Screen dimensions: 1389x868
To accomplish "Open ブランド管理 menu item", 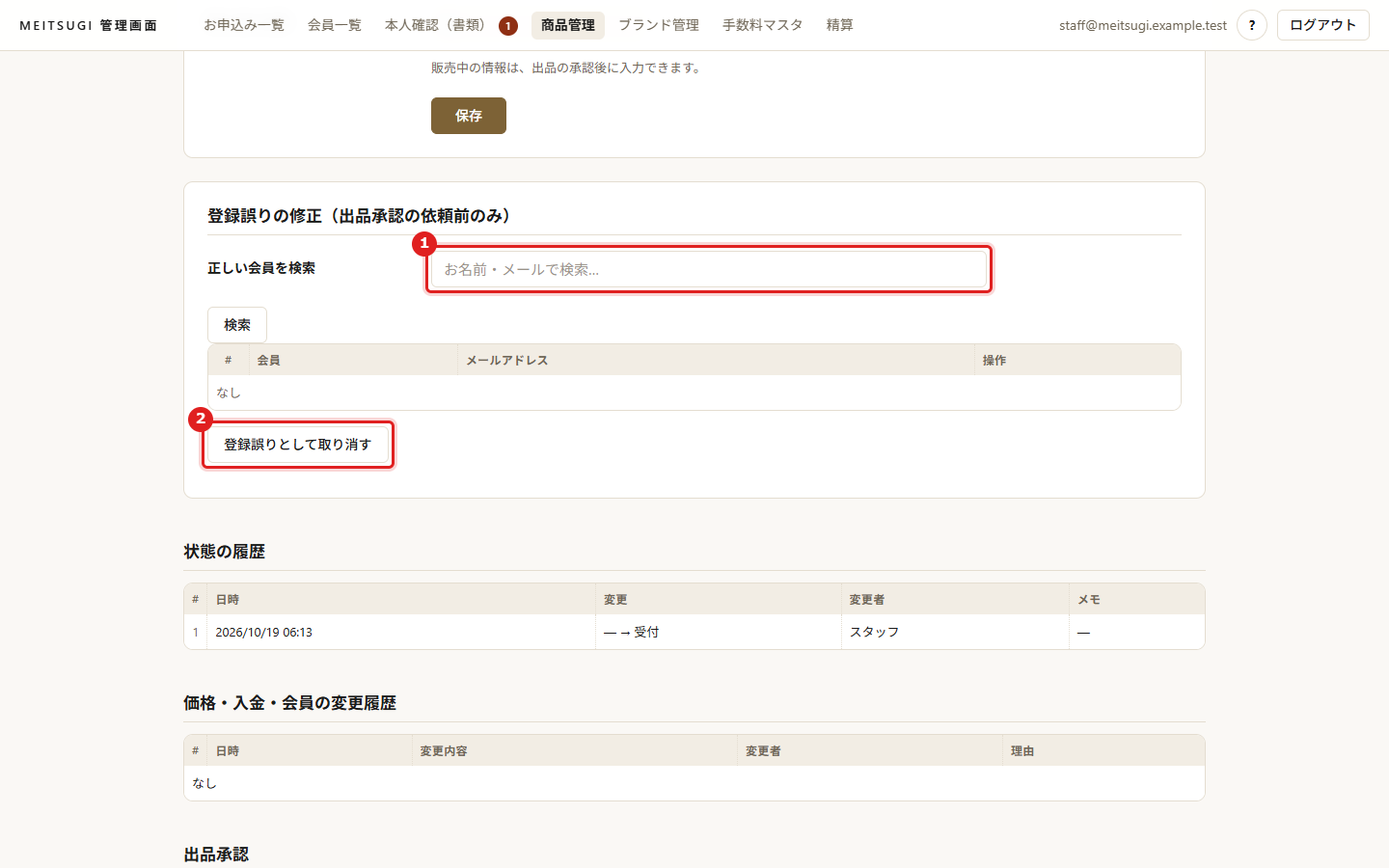I will point(659,25).
